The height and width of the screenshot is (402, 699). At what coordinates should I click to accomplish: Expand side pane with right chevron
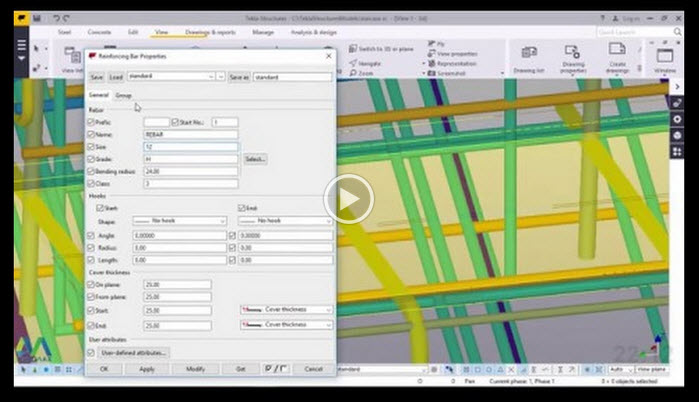[677, 86]
